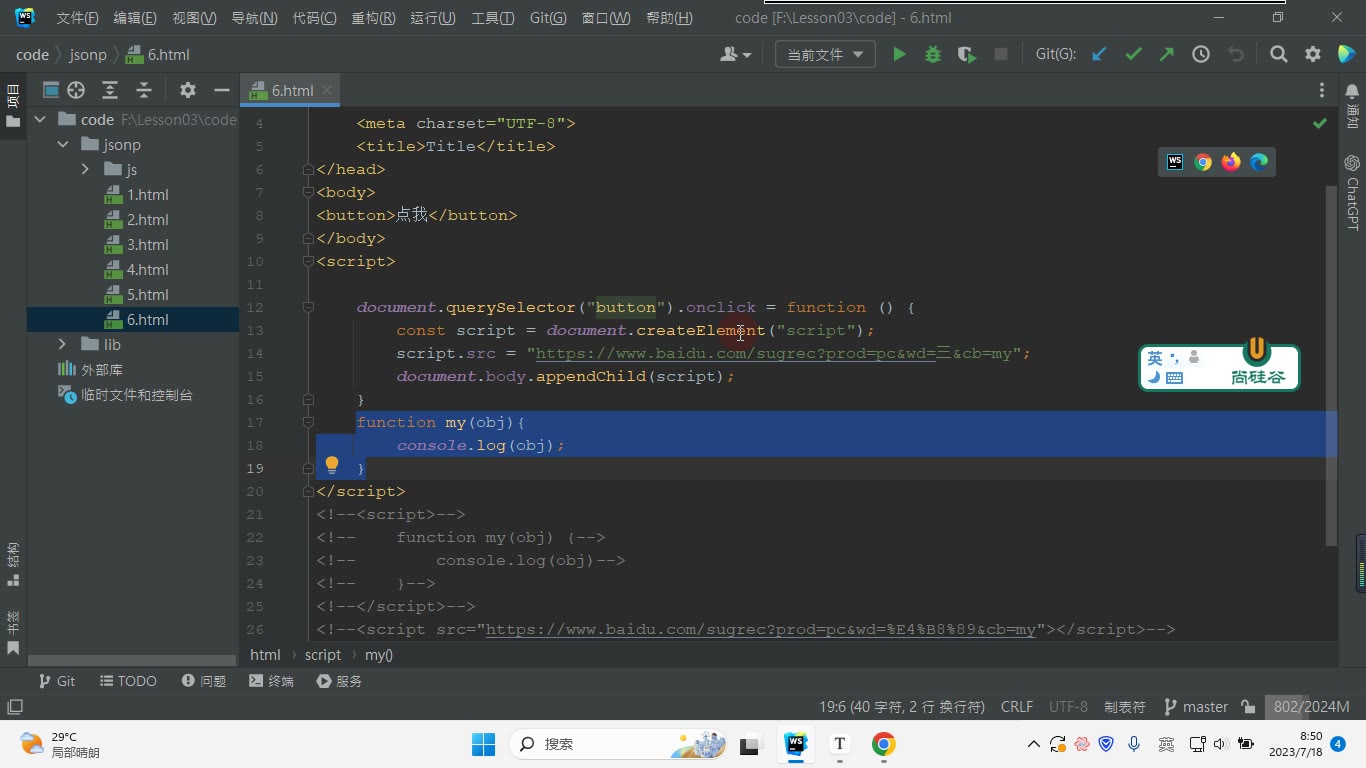
Task: Open the 文件(F) menu
Action: pos(77,18)
